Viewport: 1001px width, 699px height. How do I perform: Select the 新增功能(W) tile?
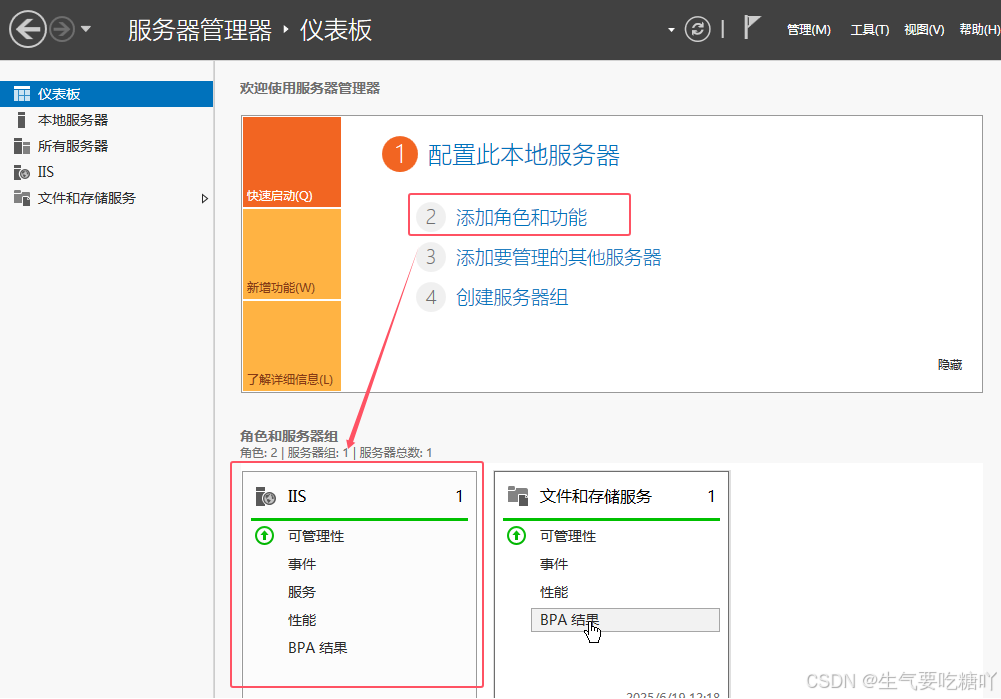292,254
